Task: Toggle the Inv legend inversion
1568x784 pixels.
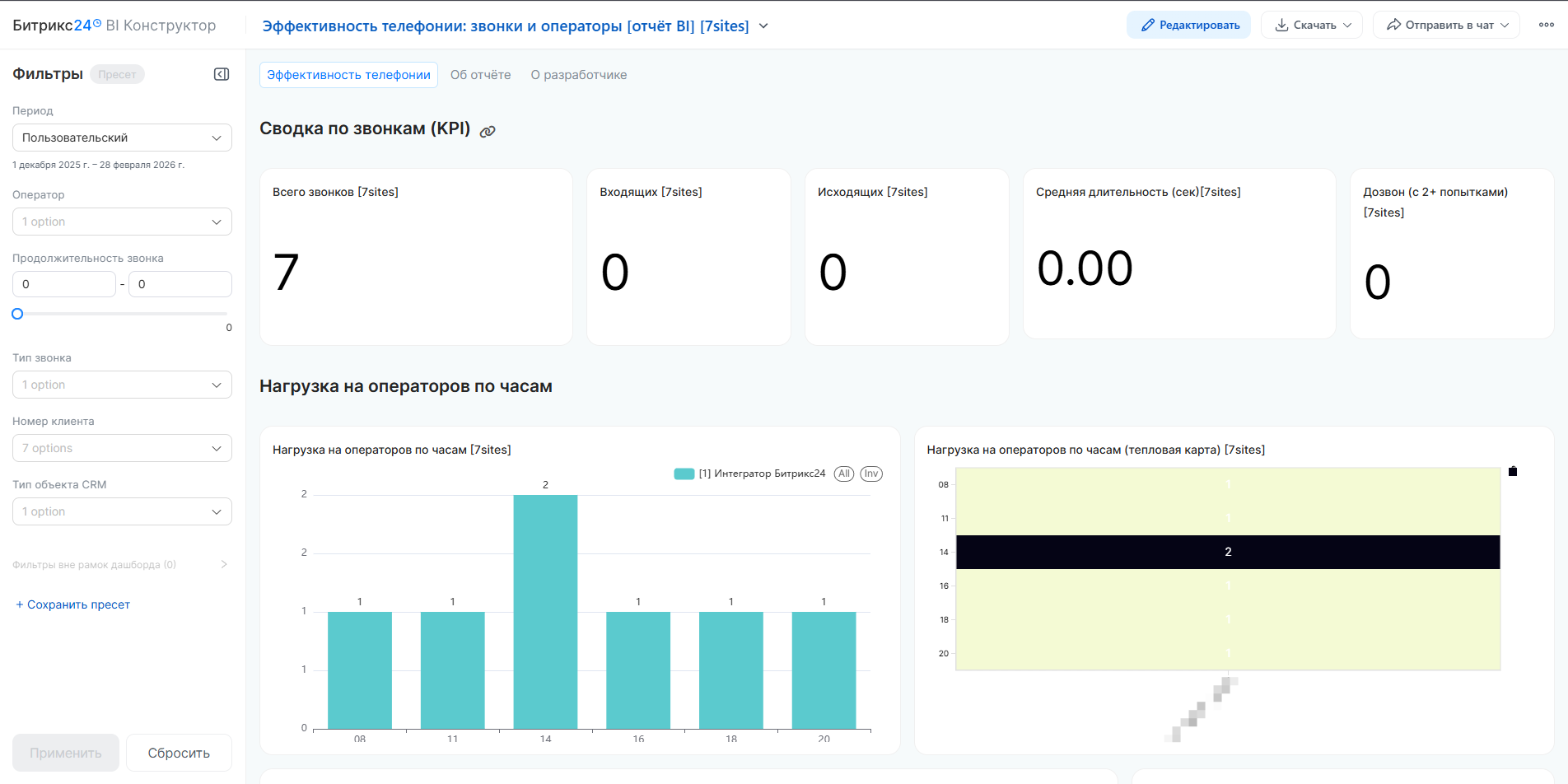Action: tap(870, 474)
